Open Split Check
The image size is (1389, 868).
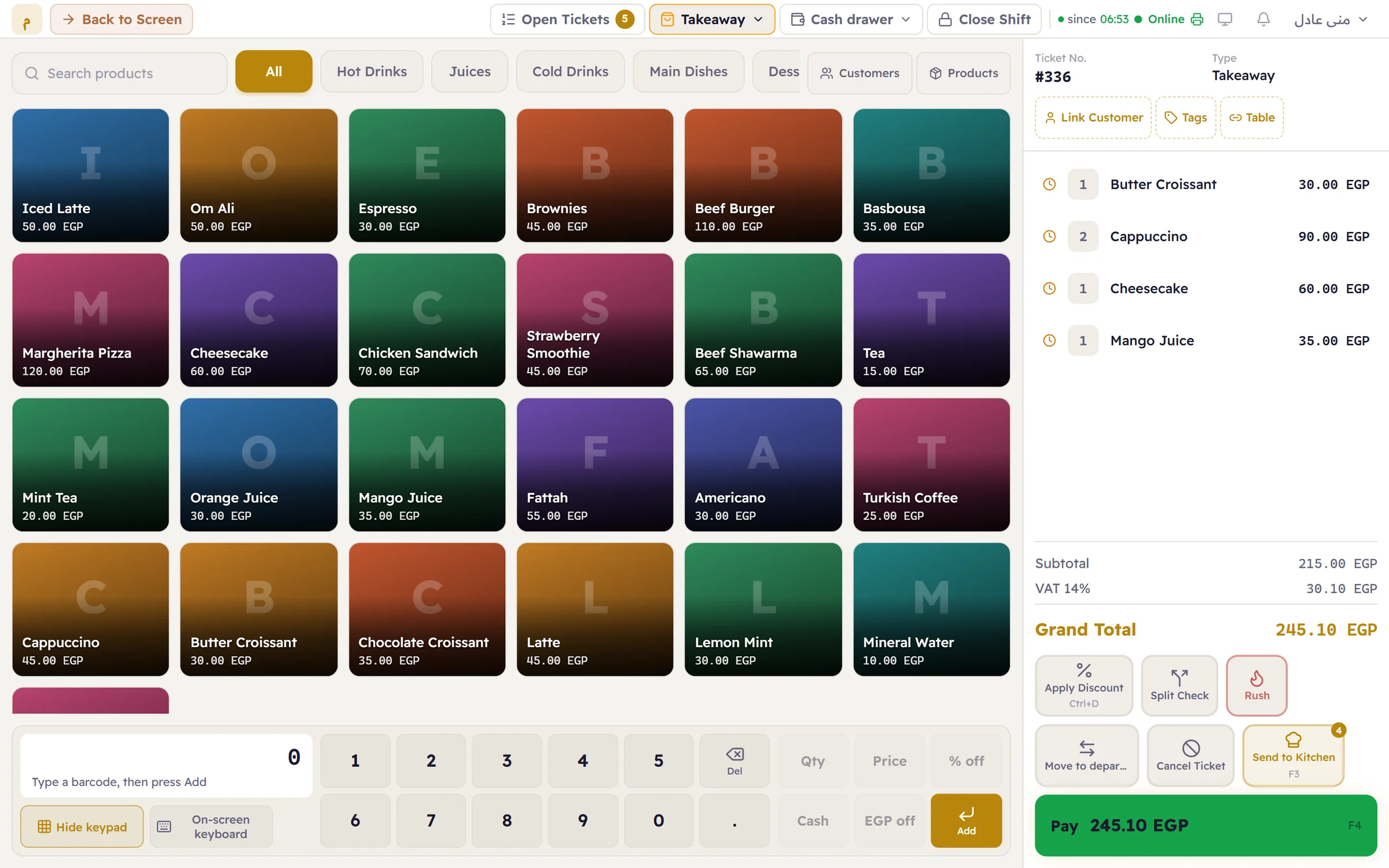click(1179, 685)
